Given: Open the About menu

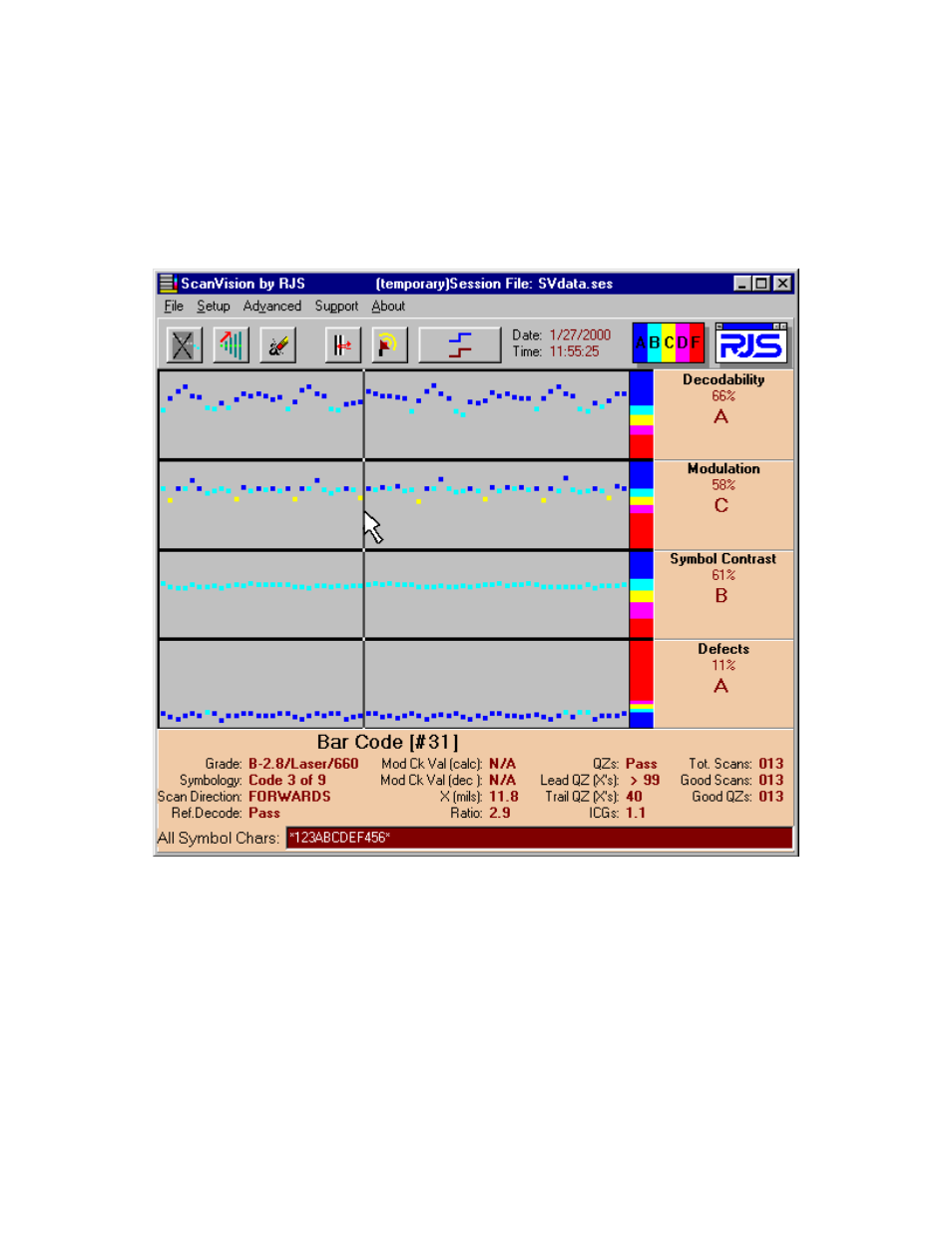Looking at the screenshot, I should tap(388, 307).
